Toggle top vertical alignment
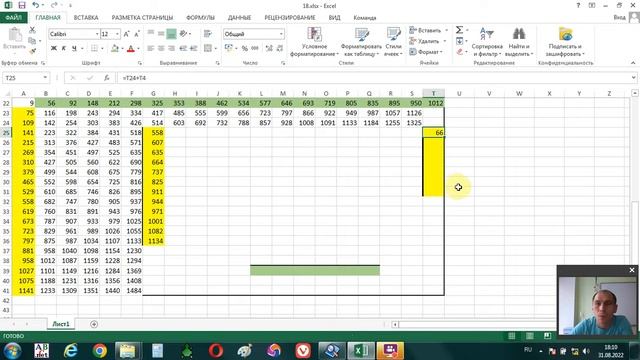Image resolution: width=640 pixels, height=360 pixels. click(x=151, y=34)
